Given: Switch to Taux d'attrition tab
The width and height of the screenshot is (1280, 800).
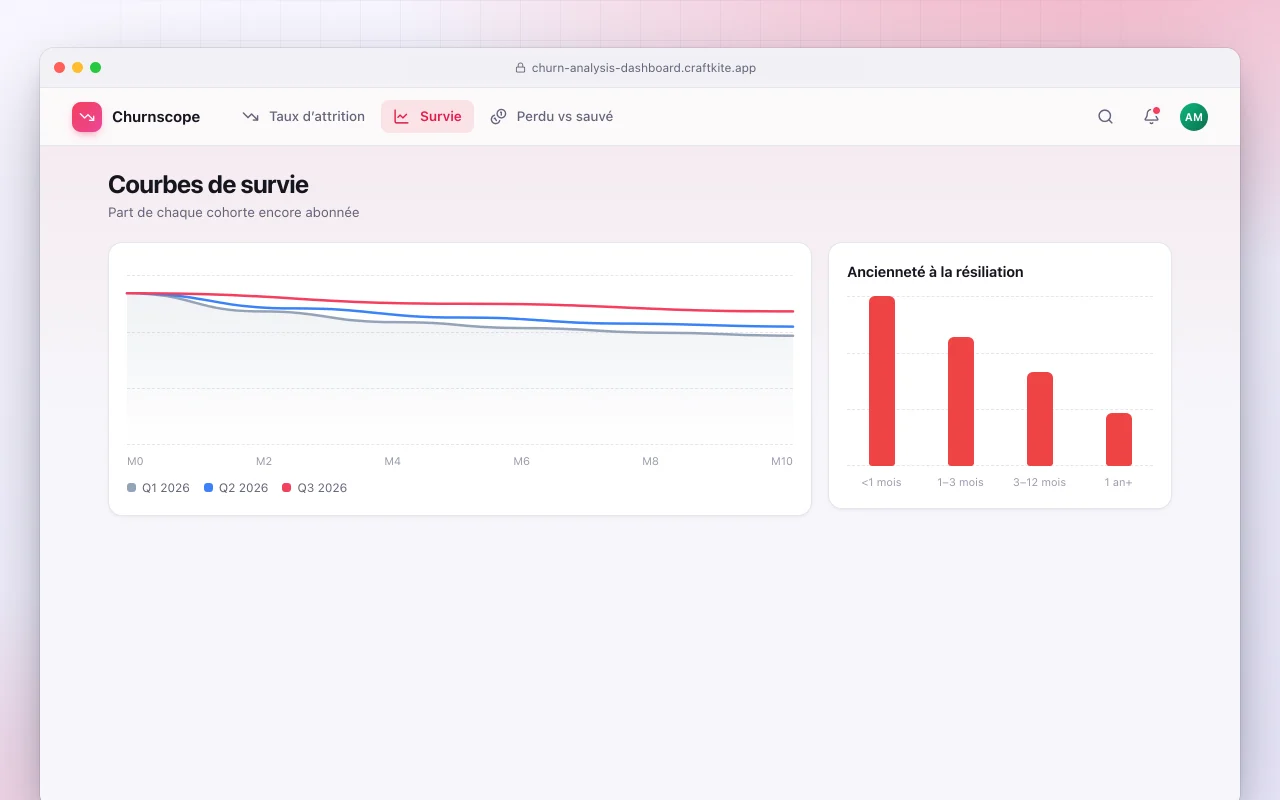Looking at the screenshot, I should point(304,117).
